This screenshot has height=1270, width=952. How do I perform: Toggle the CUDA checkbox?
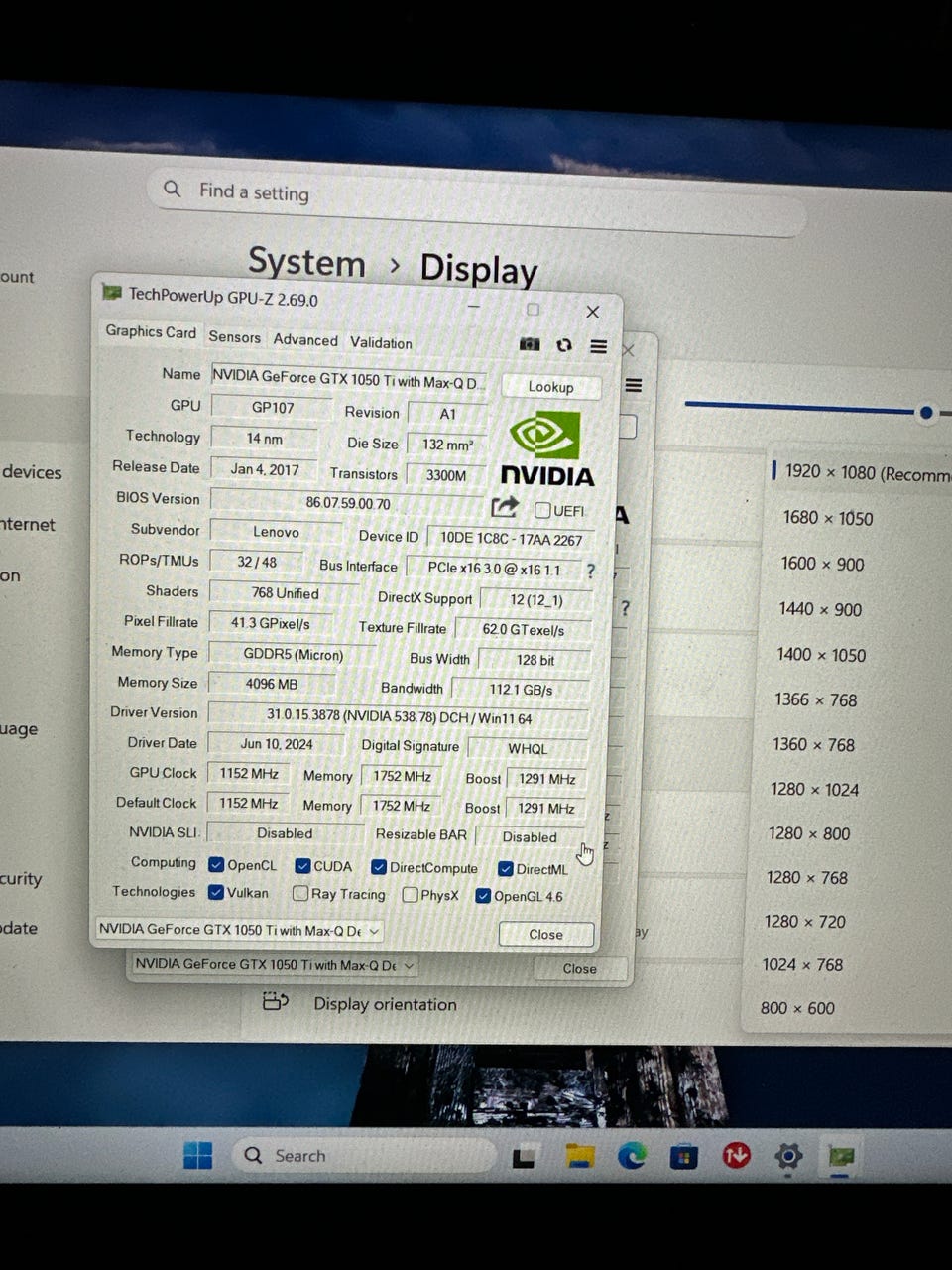pyautogui.click(x=303, y=866)
